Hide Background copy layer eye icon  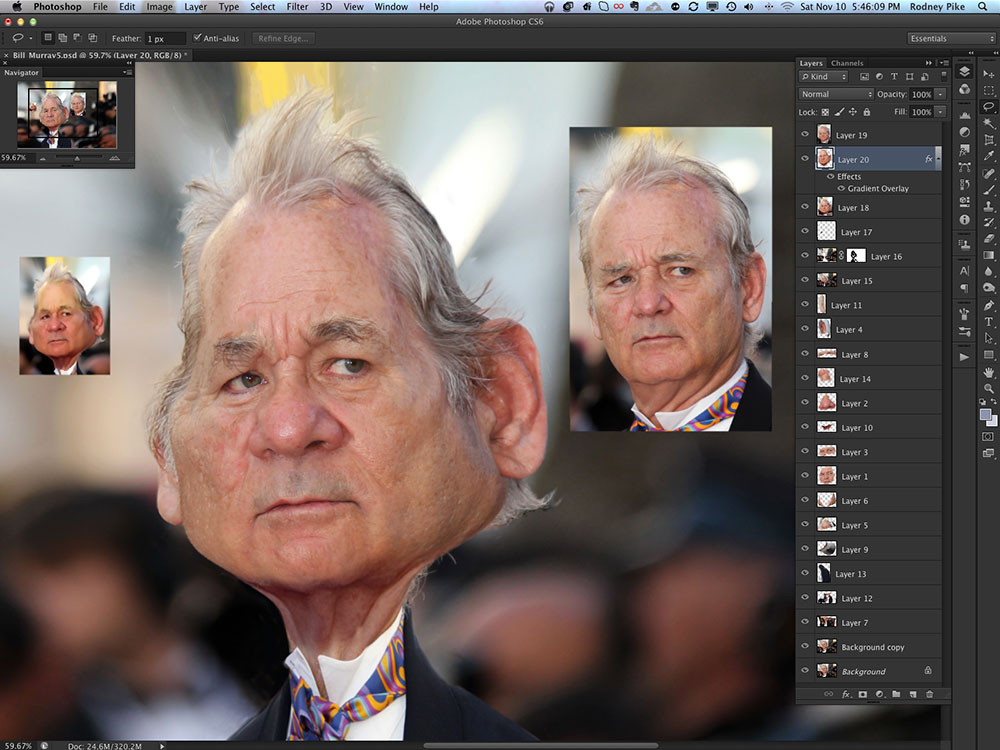coord(805,646)
